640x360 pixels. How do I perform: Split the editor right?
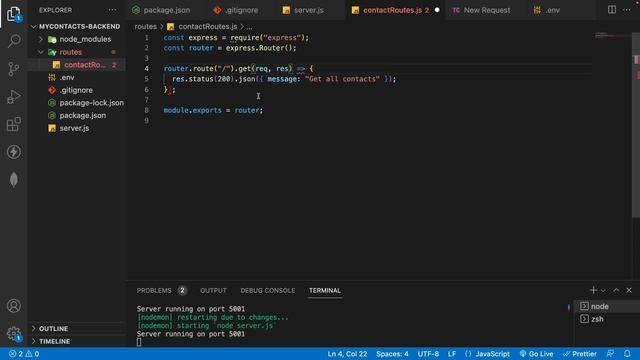(x=611, y=9)
